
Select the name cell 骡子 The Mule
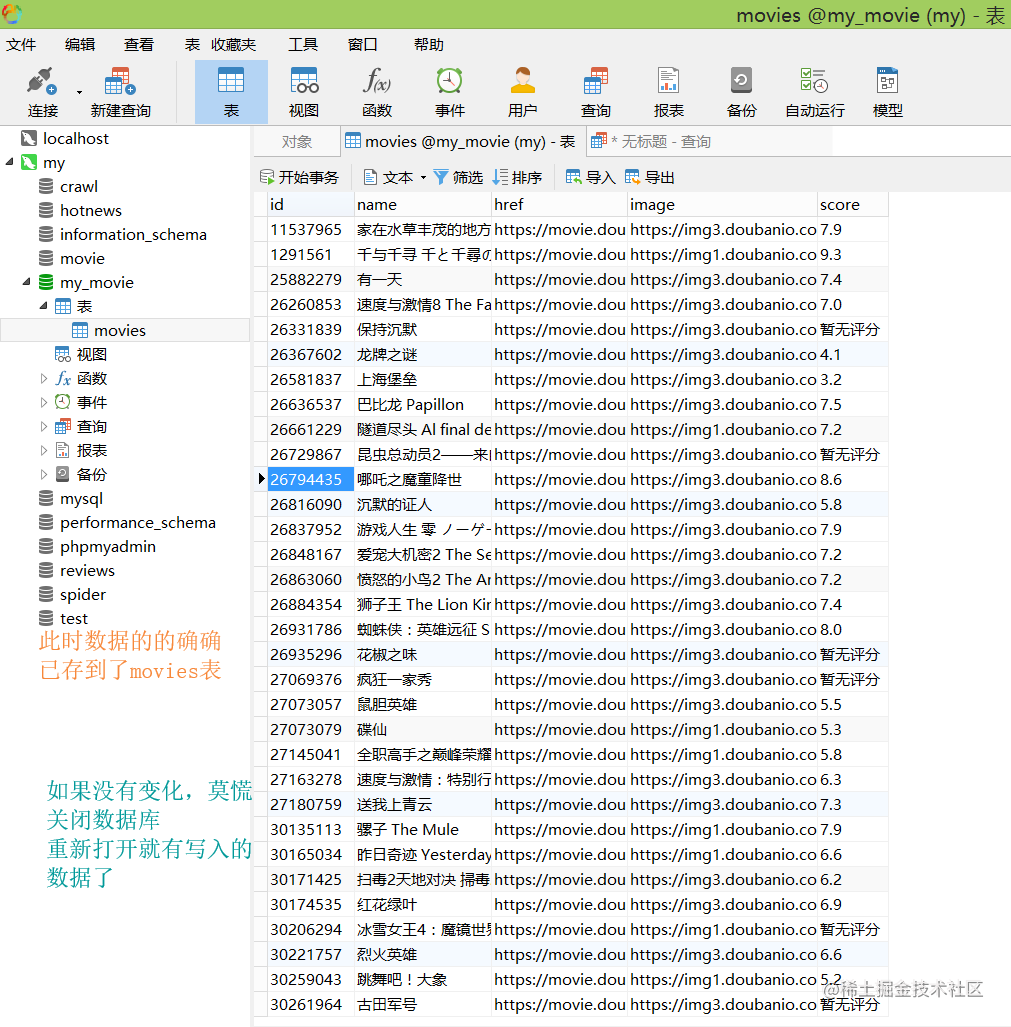423,829
